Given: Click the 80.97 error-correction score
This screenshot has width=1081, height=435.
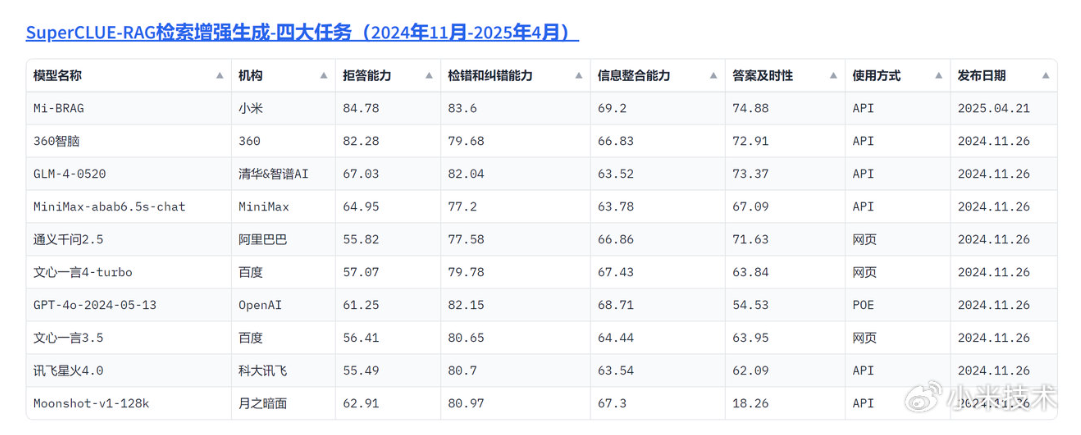Looking at the screenshot, I should (x=465, y=403).
